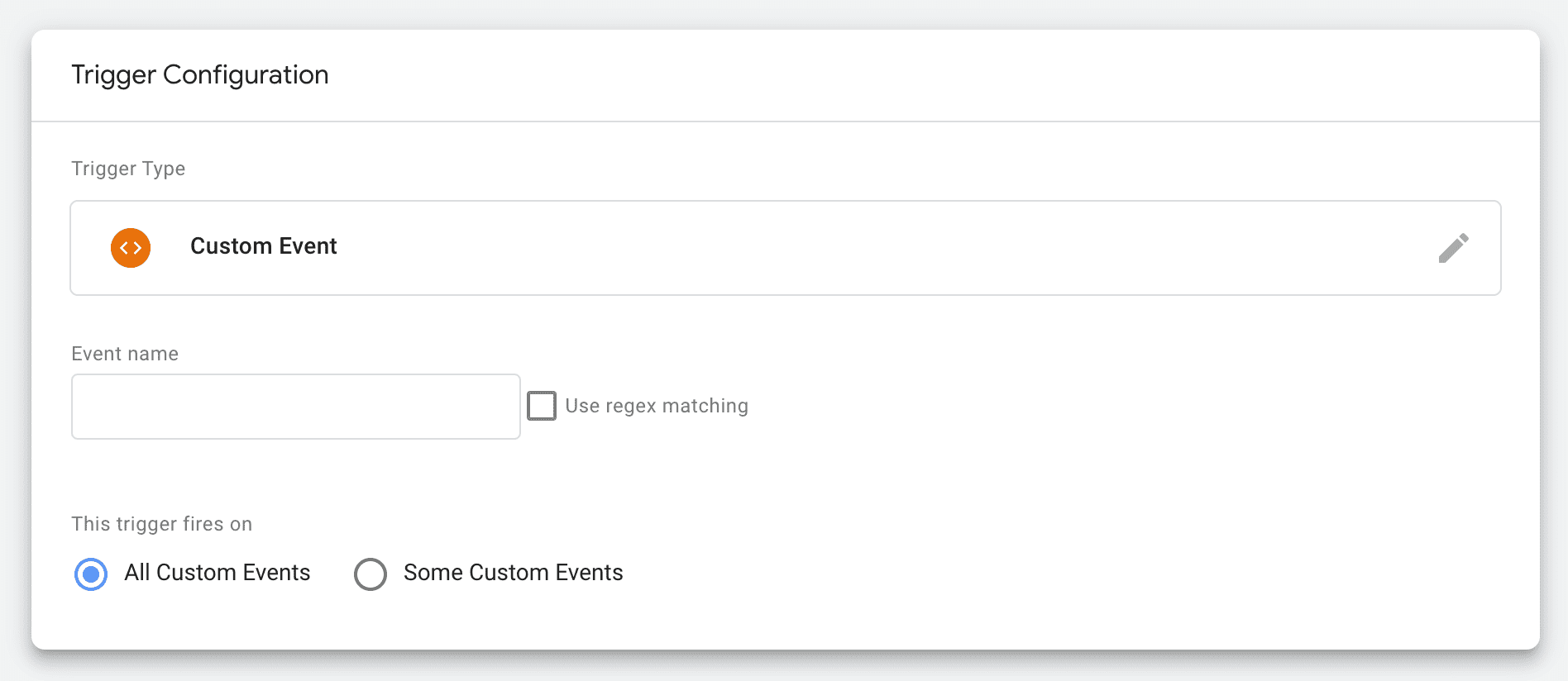This screenshot has height=681, width=1568.
Task: Click the Some Custom Events label text
Action: click(x=513, y=573)
